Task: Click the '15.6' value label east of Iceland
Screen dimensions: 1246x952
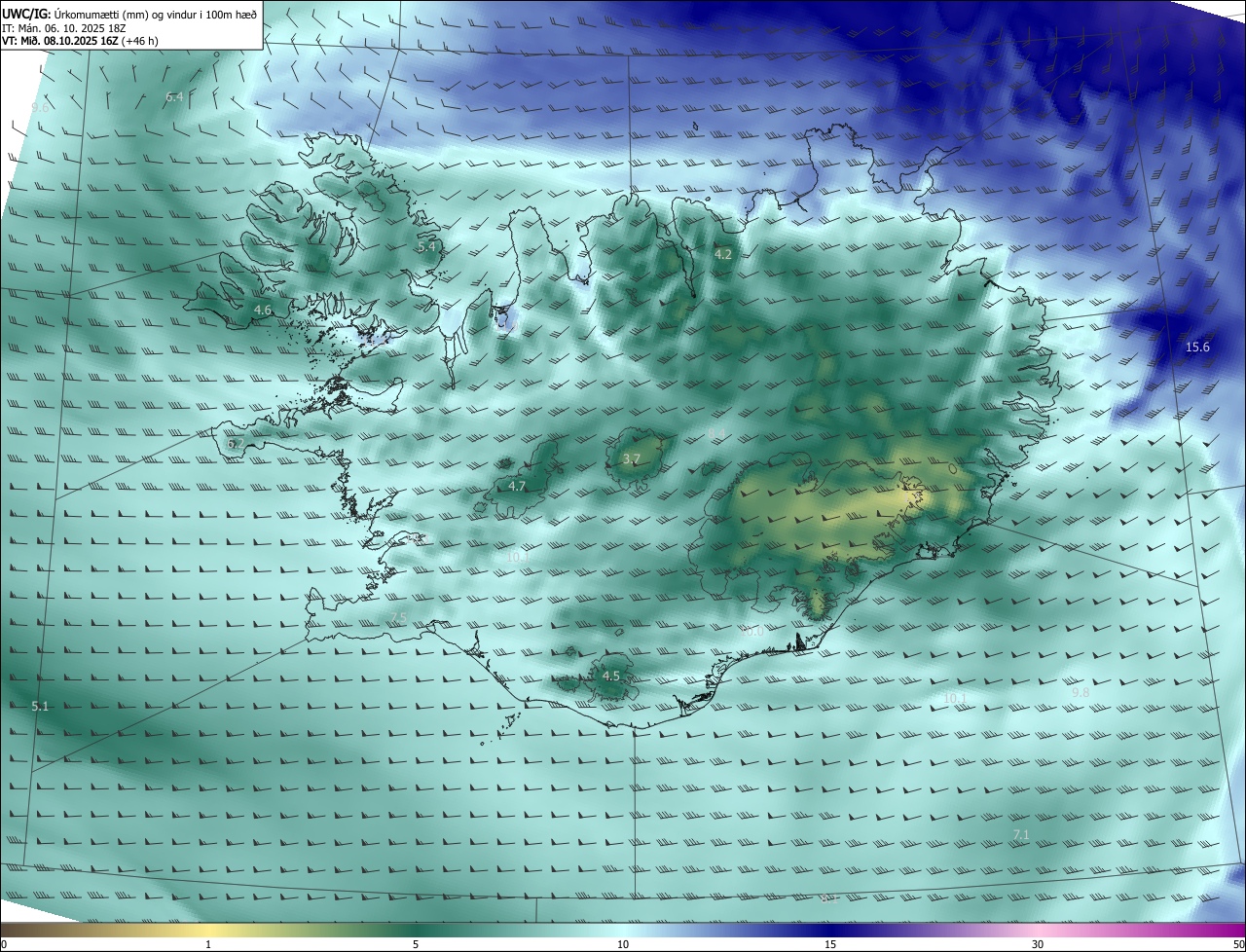Action: (1197, 347)
